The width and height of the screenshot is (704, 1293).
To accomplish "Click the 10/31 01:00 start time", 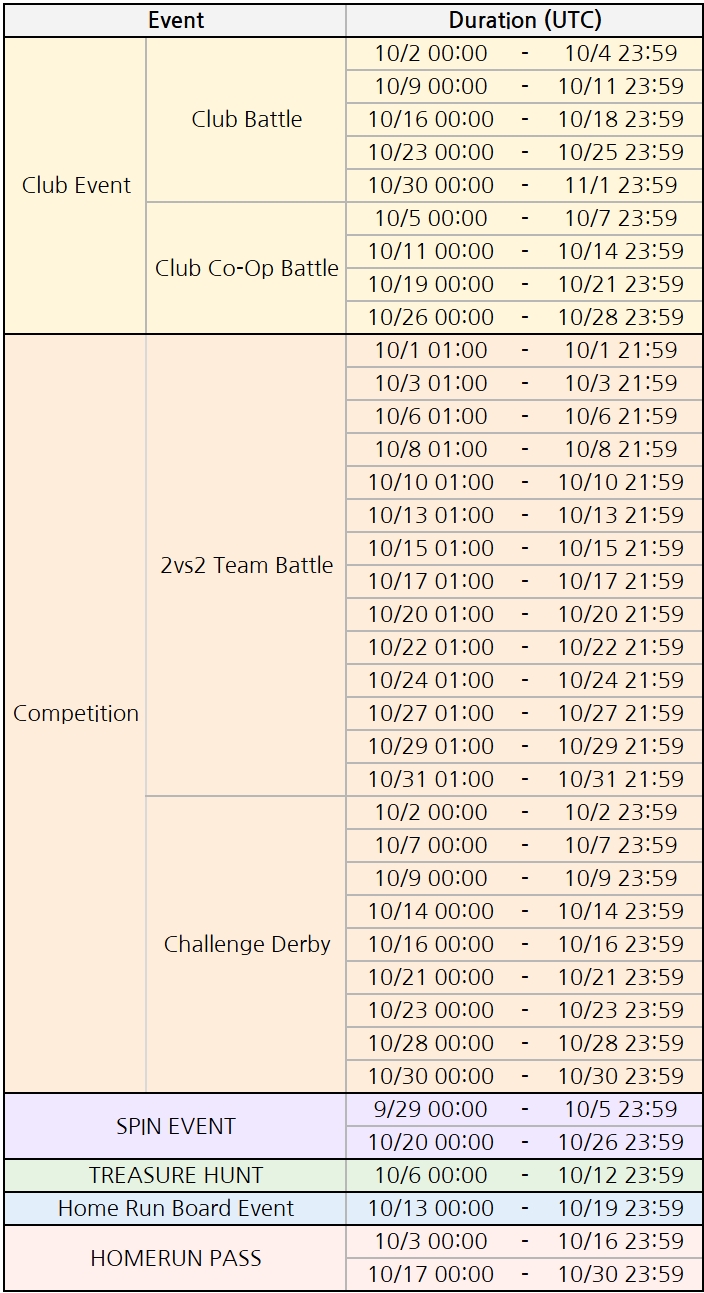I will tap(431, 779).
